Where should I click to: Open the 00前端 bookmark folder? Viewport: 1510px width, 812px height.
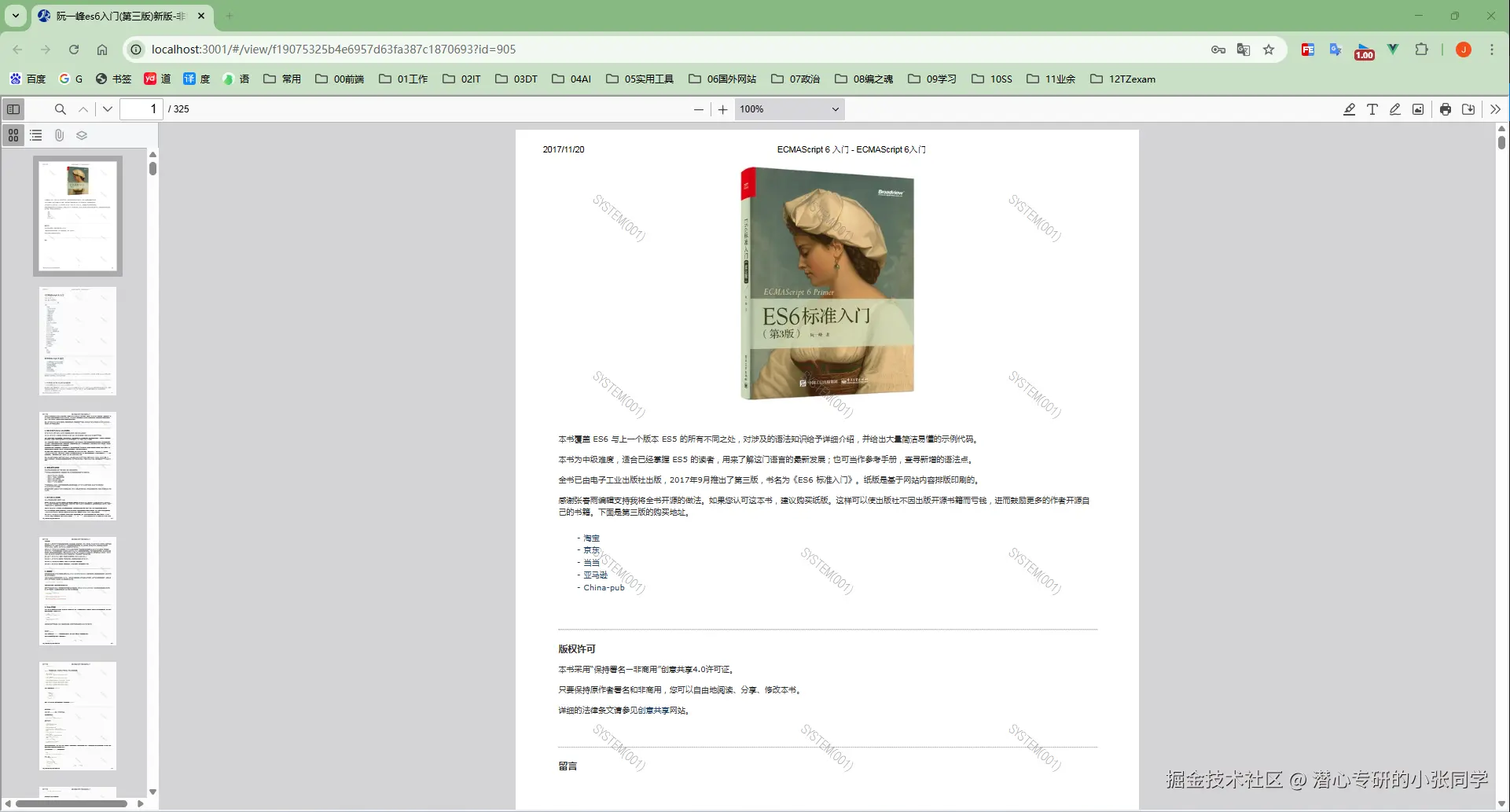[340, 79]
